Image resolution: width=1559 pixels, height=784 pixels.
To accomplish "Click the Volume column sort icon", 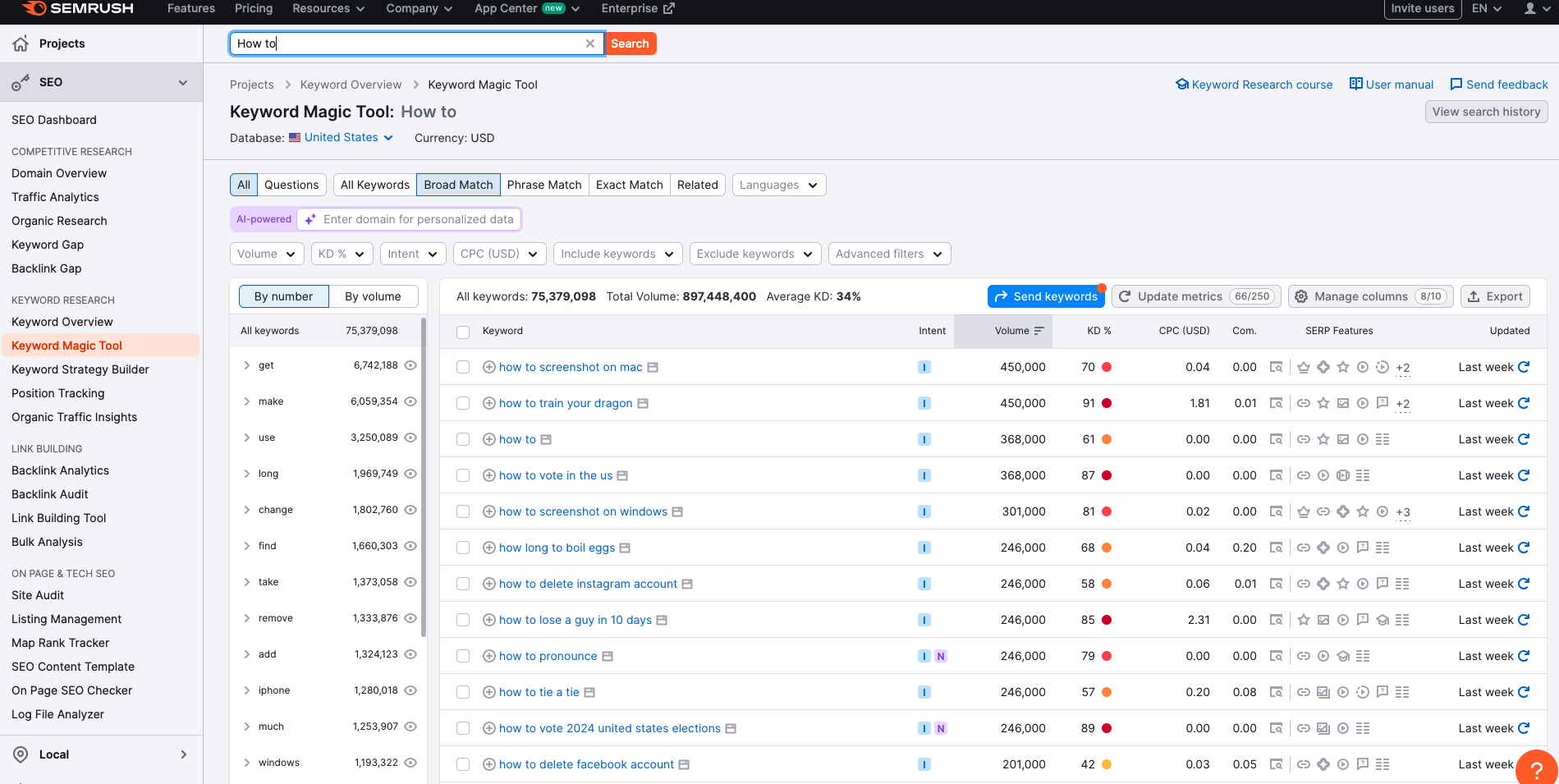I will point(1039,331).
